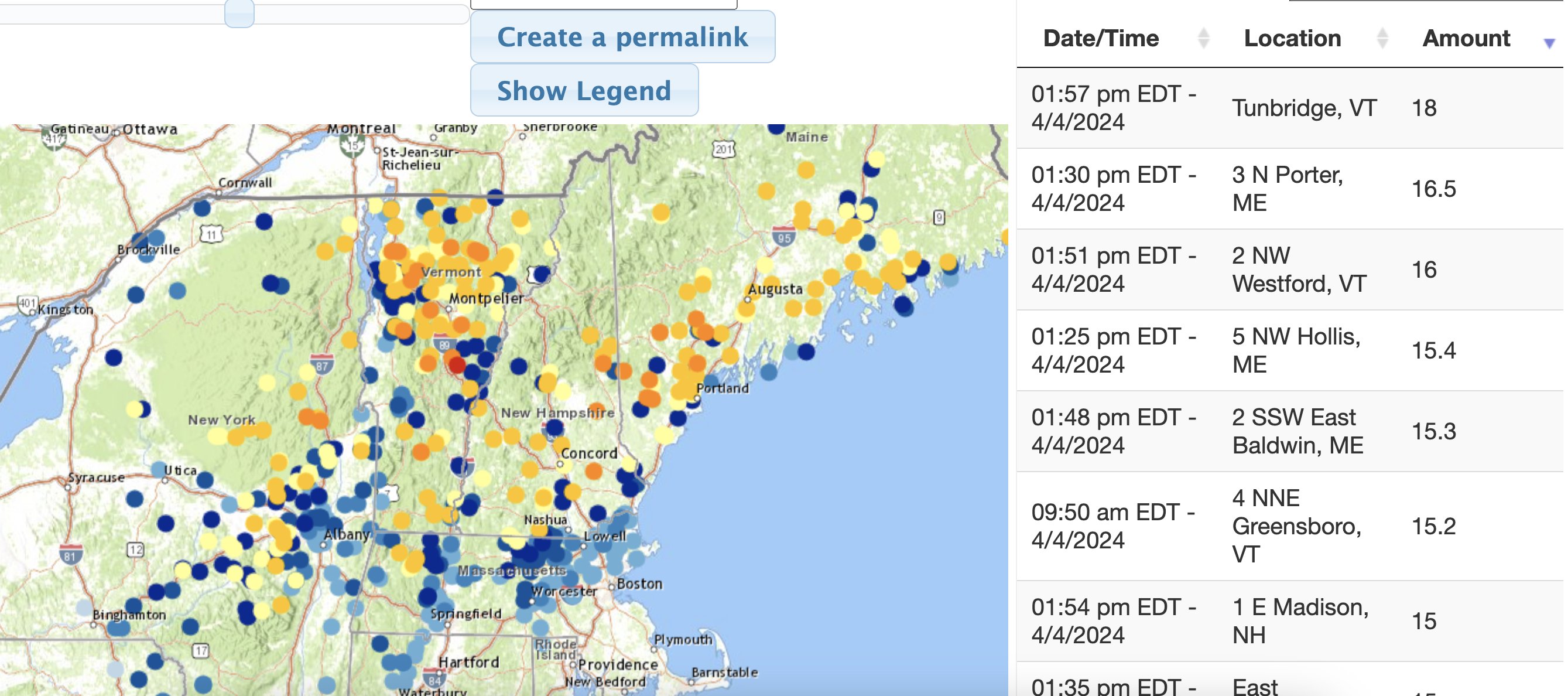The width and height of the screenshot is (1568, 696).
Task: Select the Tunbridge, VT location cell
Action: (x=1304, y=108)
